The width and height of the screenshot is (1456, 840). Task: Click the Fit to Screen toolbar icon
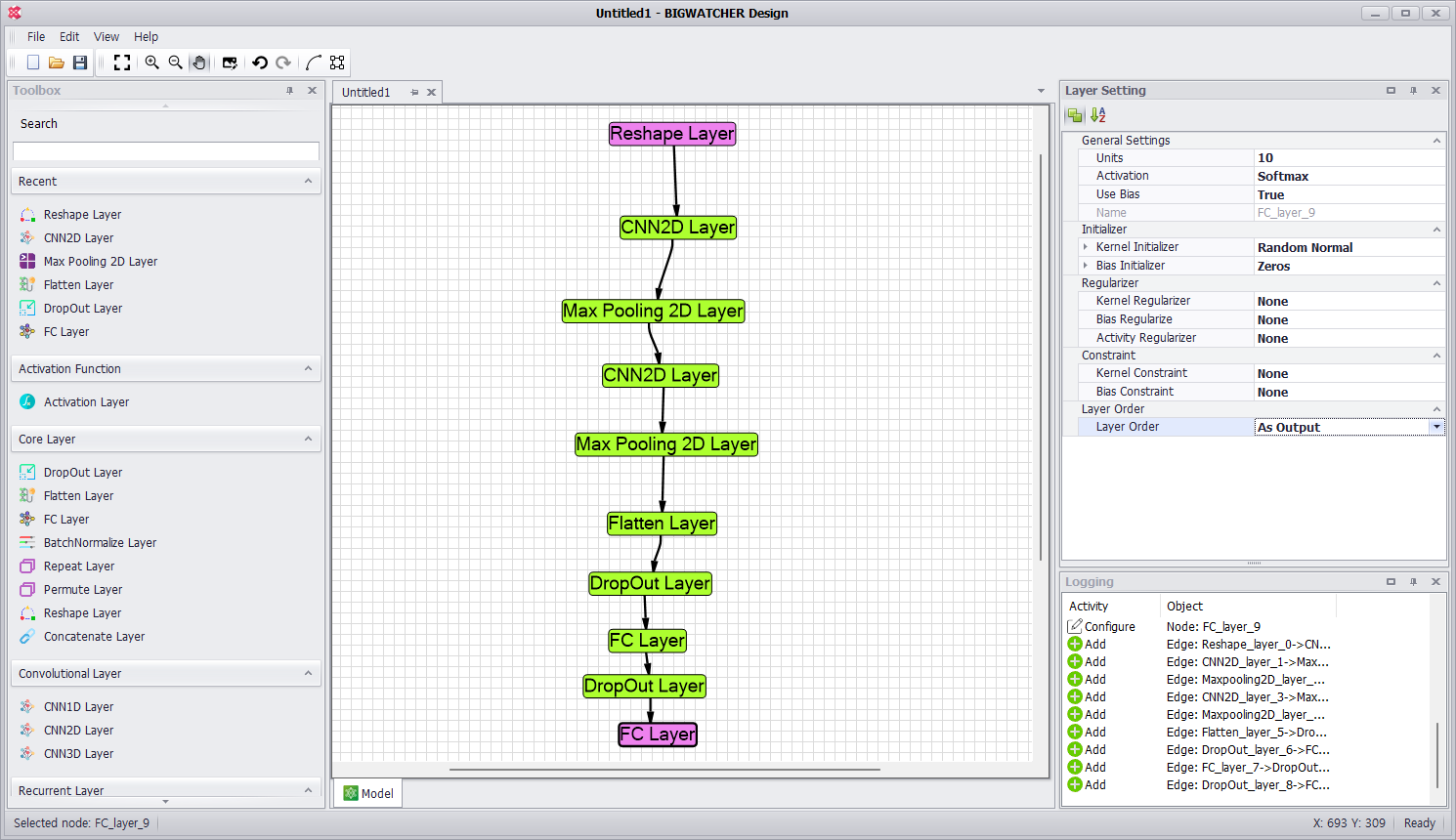coord(122,63)
